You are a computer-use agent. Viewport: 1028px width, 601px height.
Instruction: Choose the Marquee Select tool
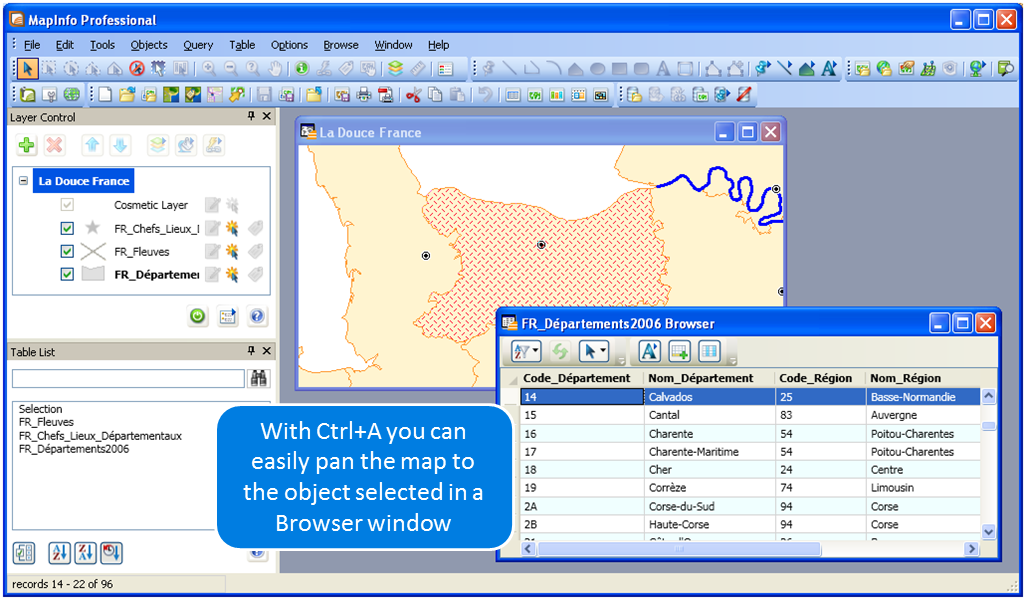tap(49, 68)
